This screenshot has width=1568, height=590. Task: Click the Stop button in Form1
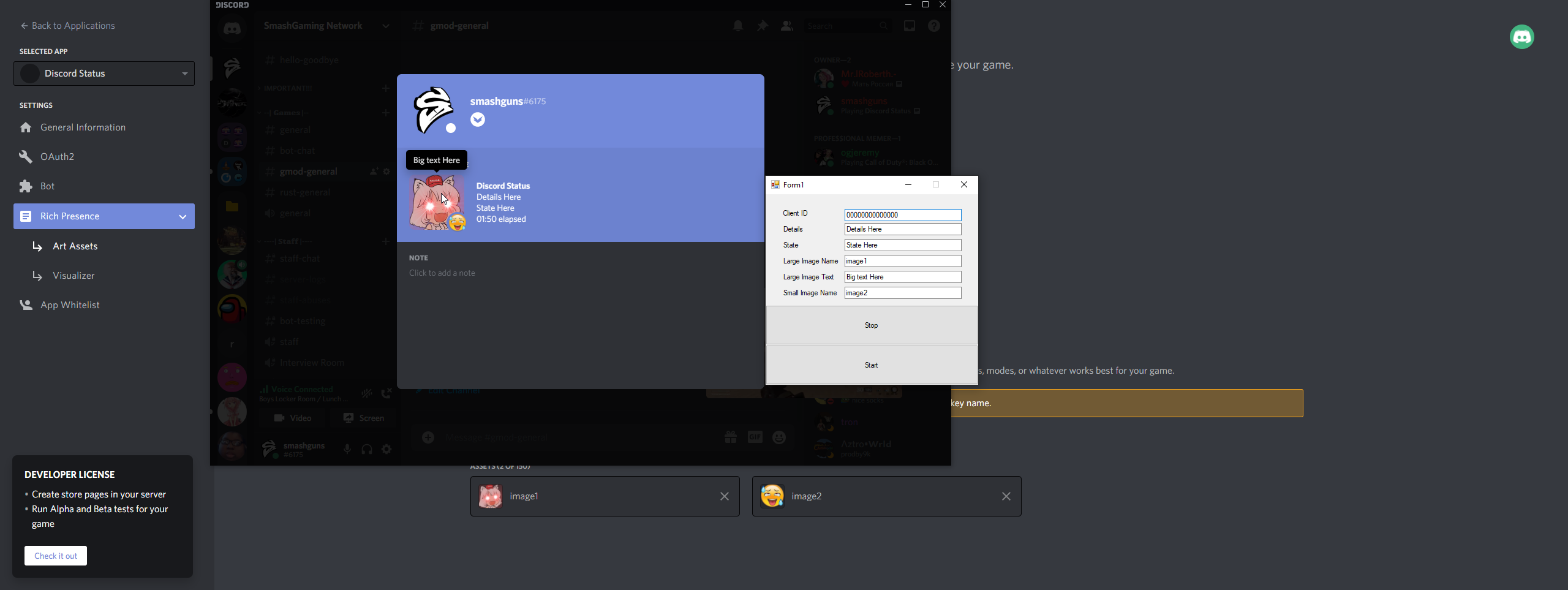(872, 325)
